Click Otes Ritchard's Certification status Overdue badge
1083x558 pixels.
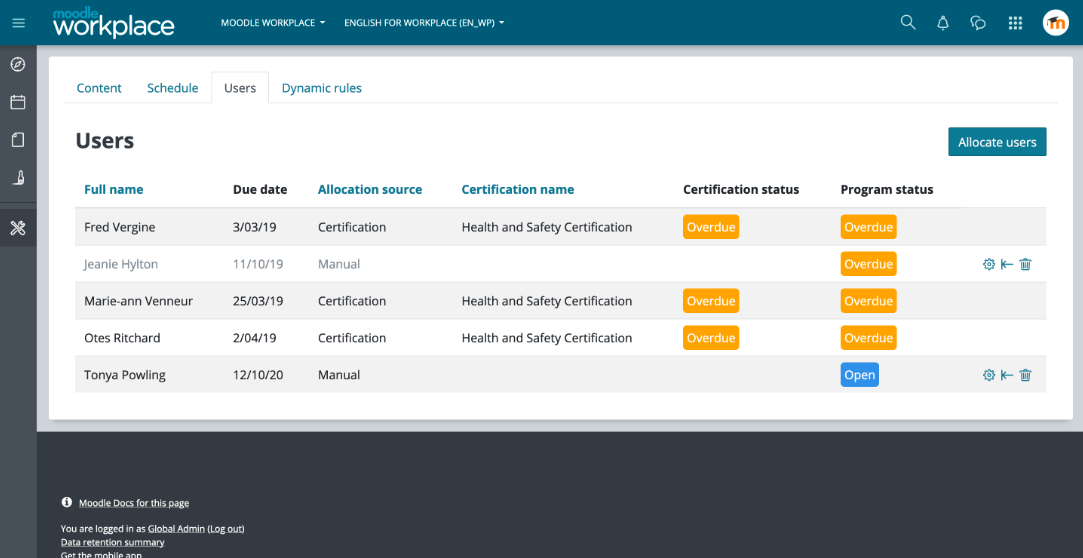click(711, 338)
